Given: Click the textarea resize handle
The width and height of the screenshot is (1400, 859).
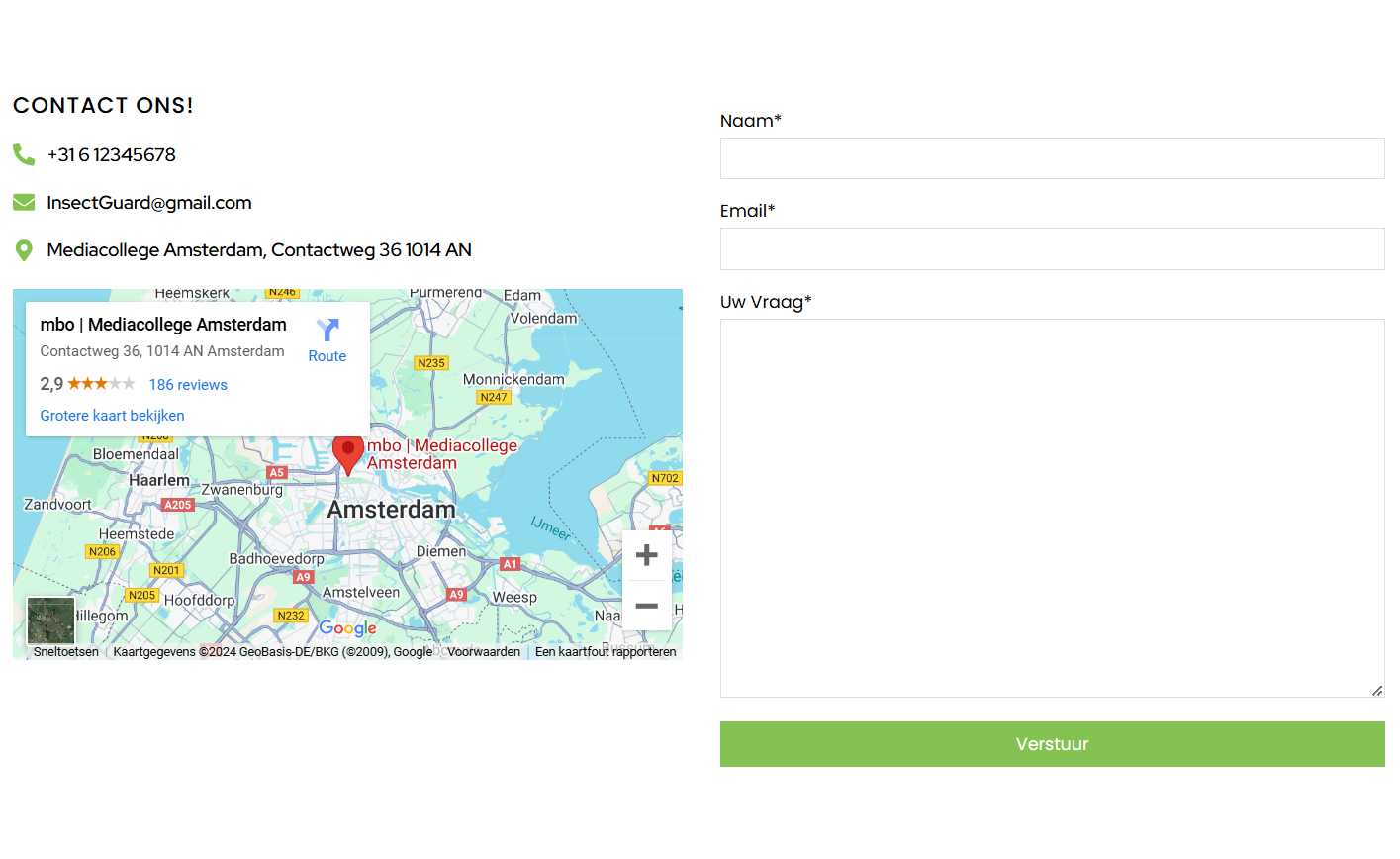Looking at the screenshot, I should (x=1377, y=691).
